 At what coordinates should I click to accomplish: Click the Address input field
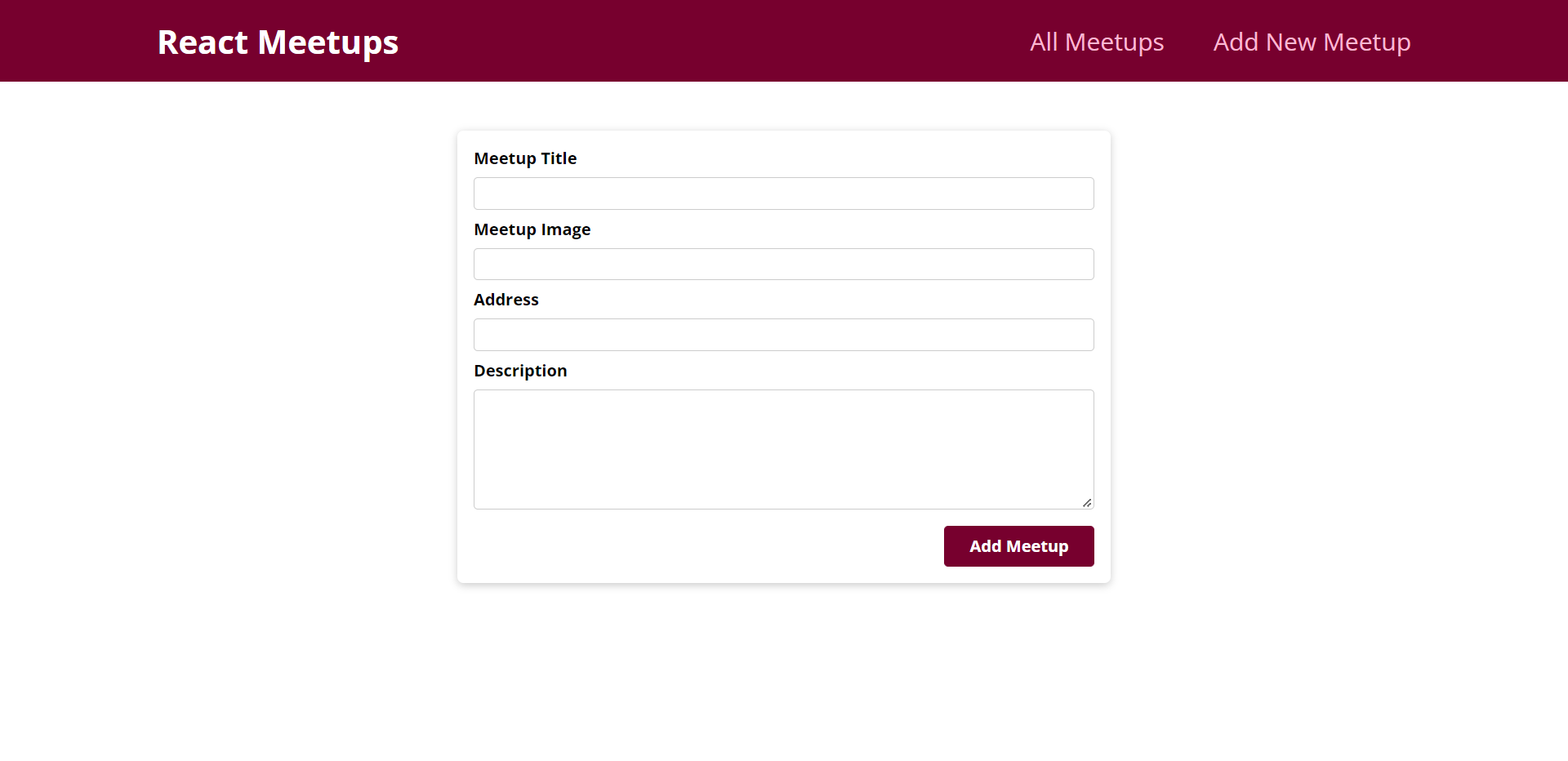tap(783, 335)
